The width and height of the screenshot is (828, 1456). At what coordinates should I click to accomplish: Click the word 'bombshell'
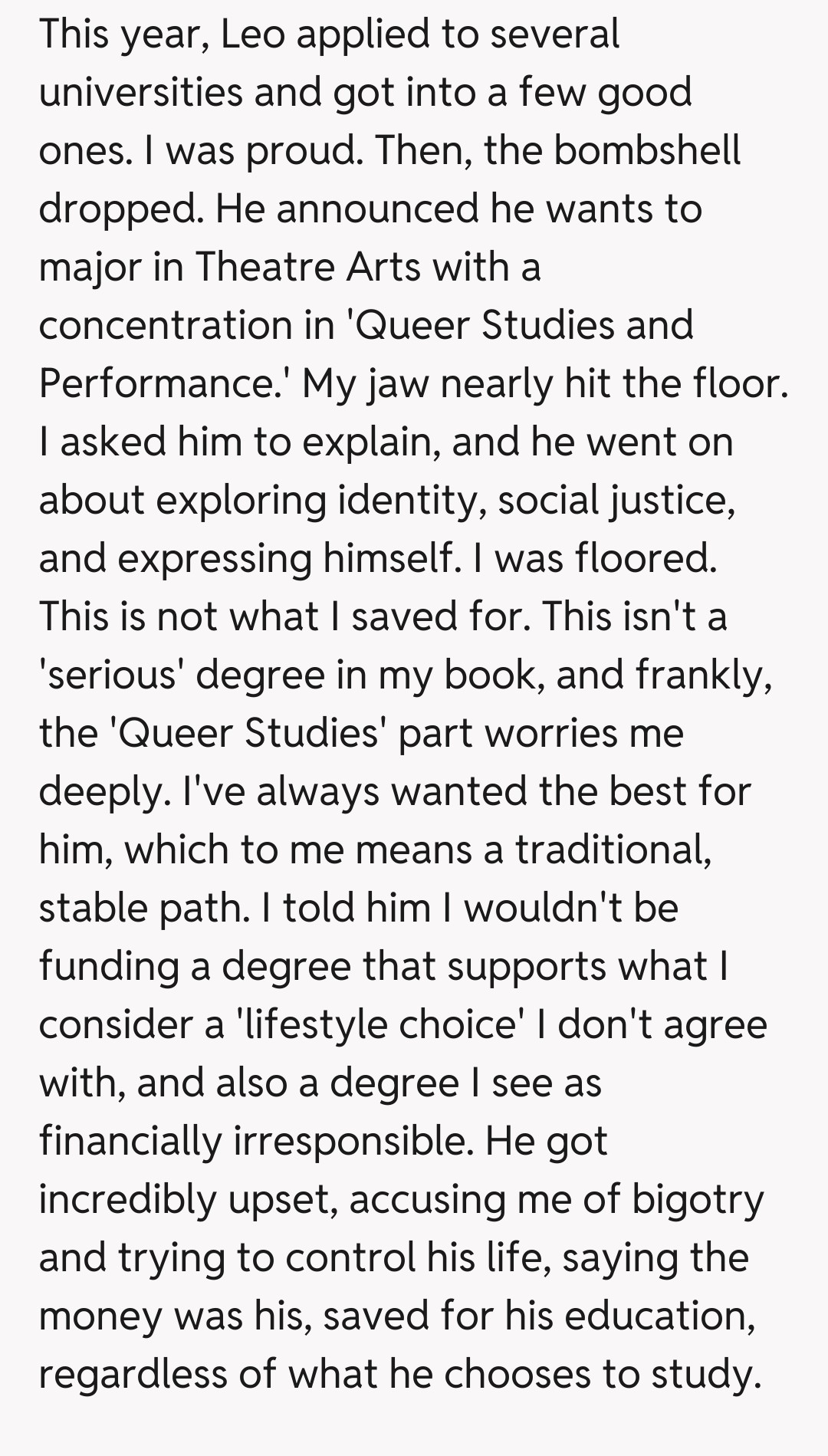[x=646, y=151]
